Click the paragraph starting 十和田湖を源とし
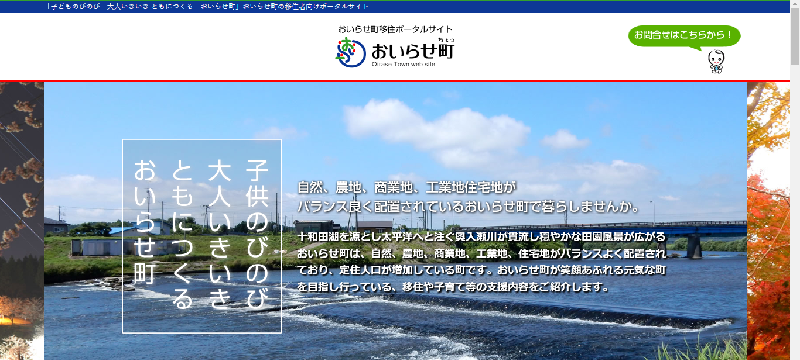The image size is (800, 360). pos(482,262)
